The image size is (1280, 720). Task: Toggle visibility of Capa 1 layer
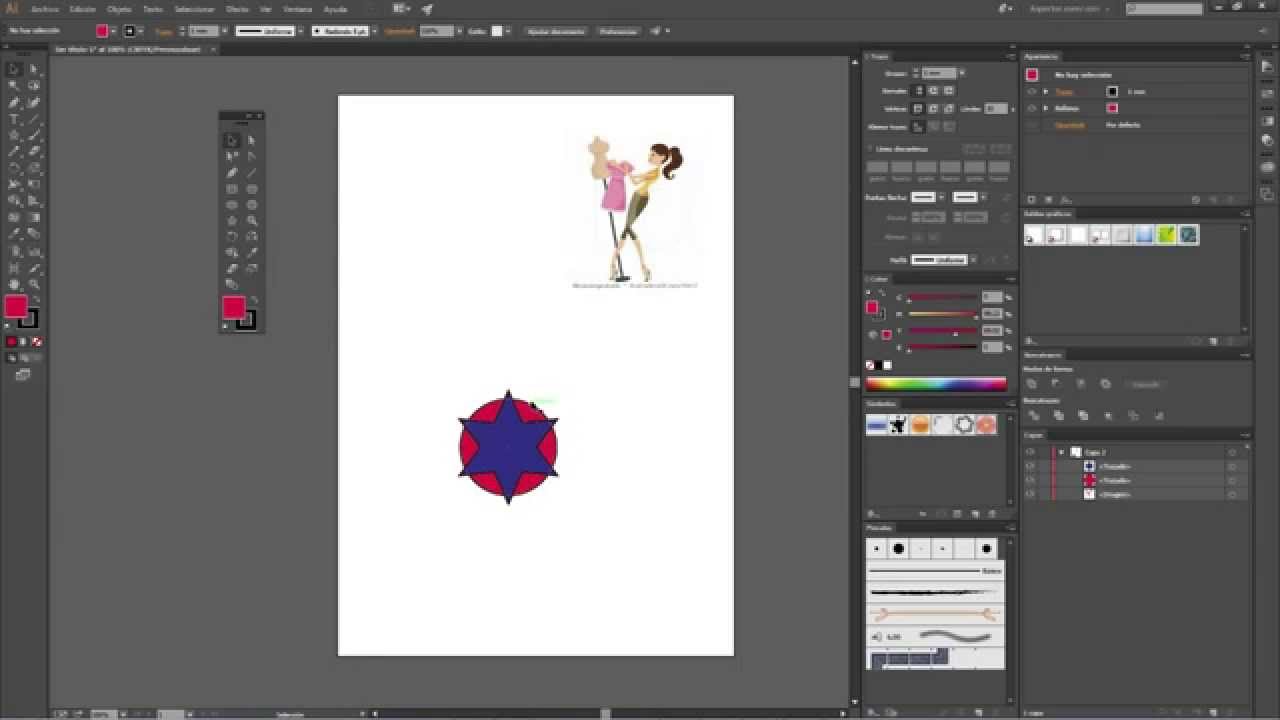point(1030,452)
